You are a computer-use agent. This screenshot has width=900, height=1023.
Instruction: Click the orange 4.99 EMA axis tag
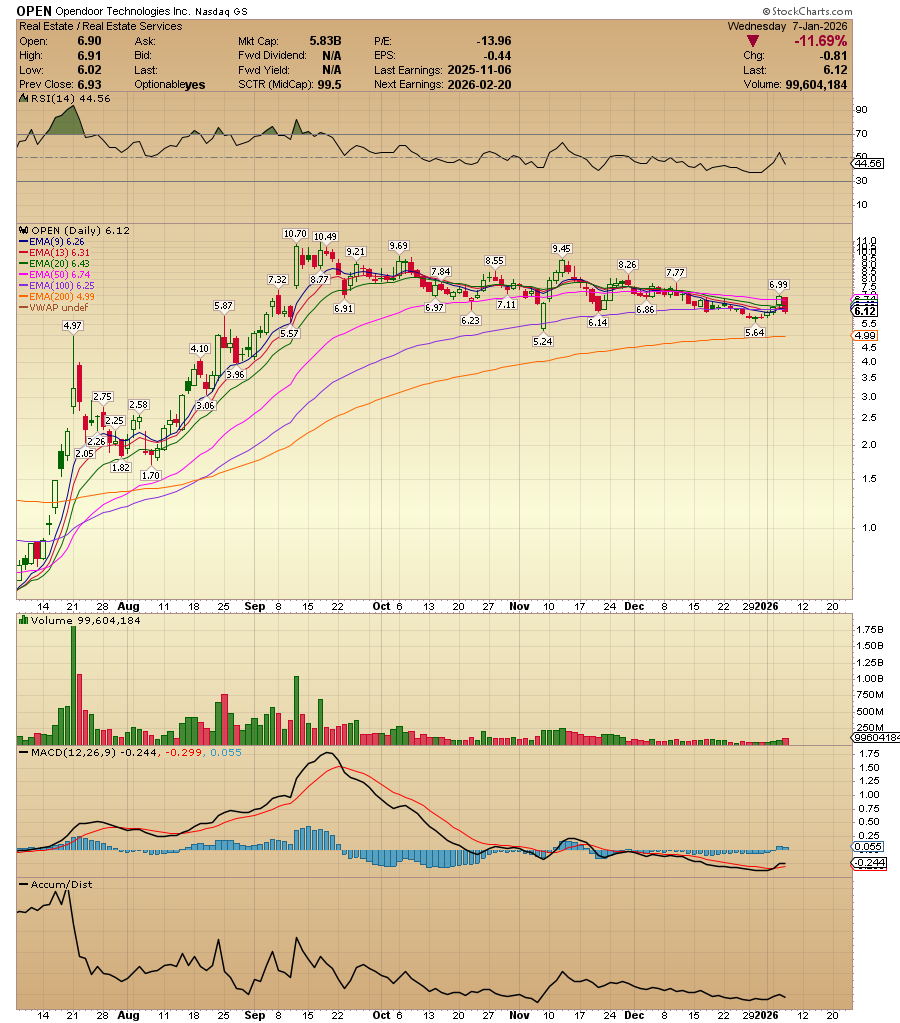865,335
